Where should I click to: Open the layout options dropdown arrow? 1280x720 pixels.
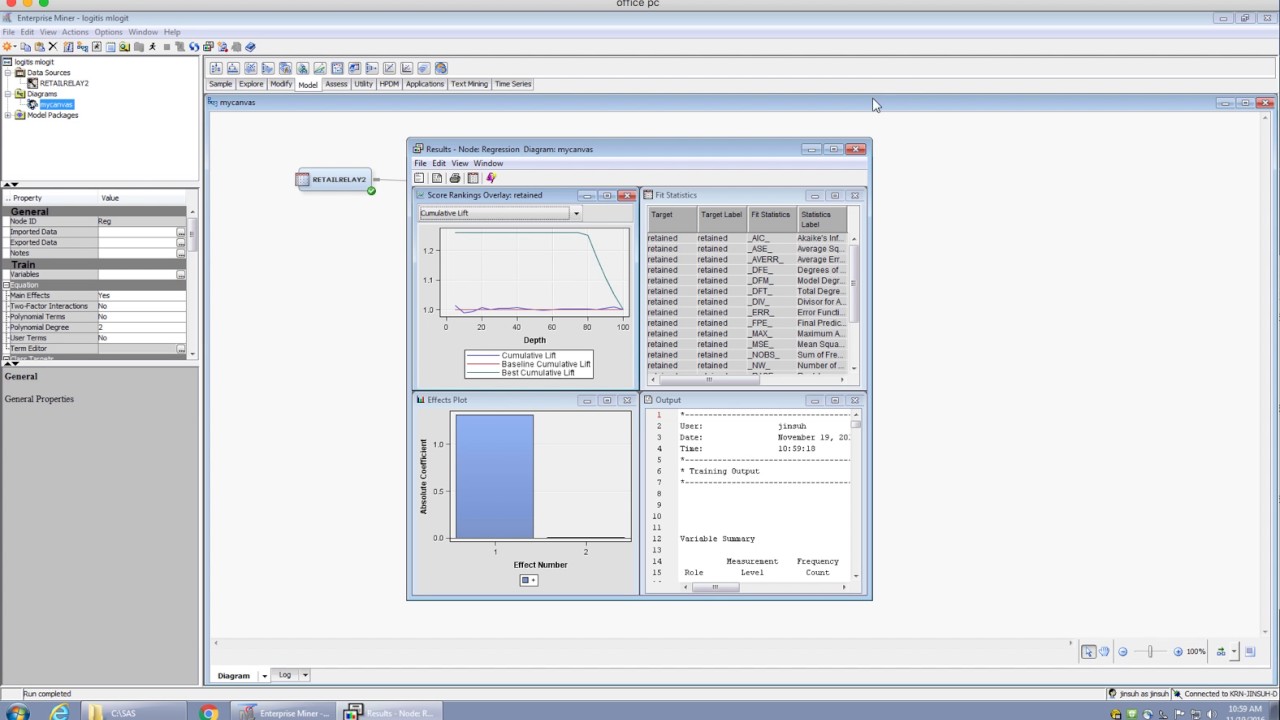pos(1234,652)
